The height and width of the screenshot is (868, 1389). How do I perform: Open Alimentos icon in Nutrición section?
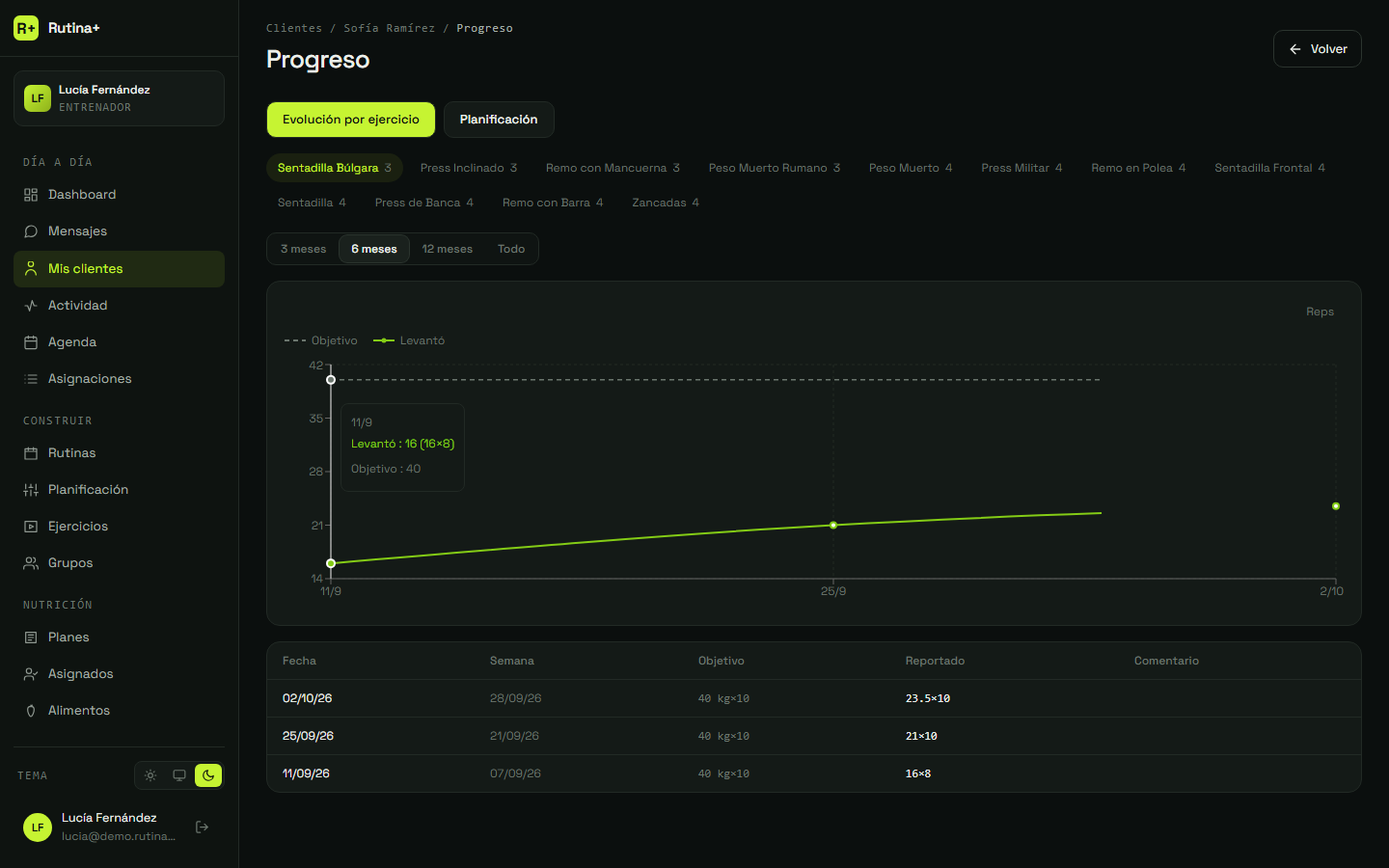[31, 711]
